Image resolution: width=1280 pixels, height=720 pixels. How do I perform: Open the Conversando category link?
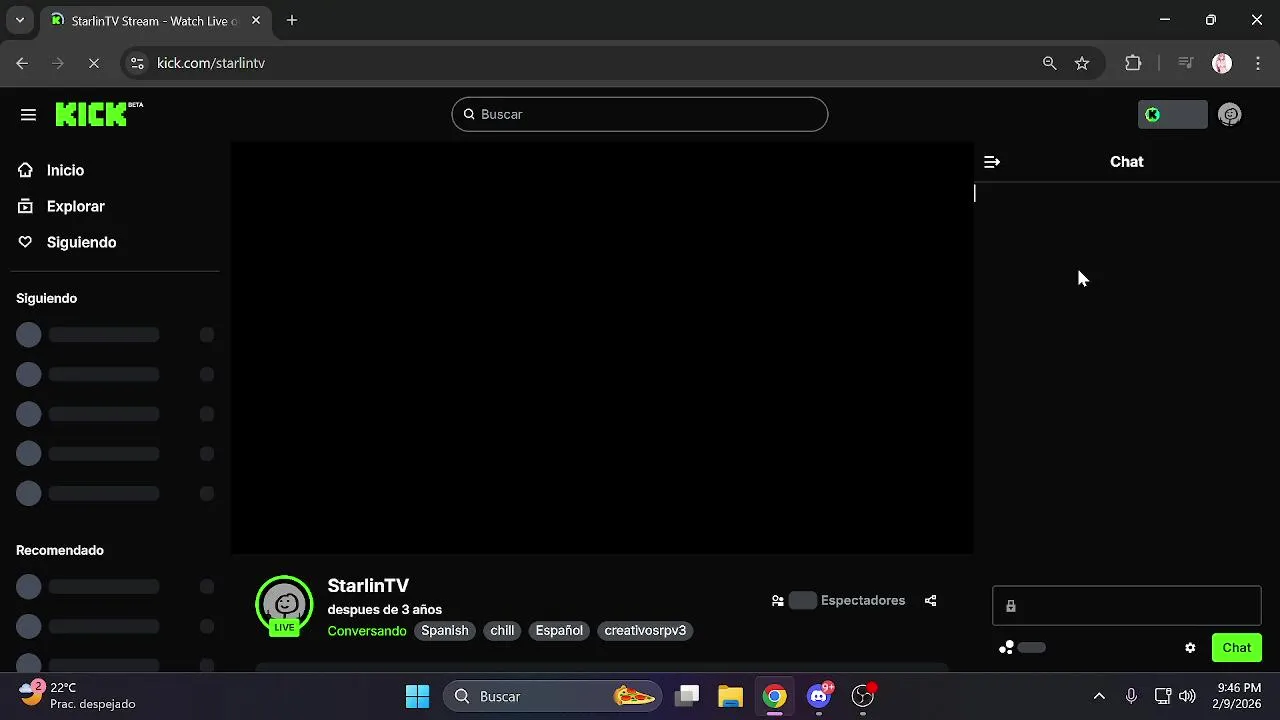pos(367,631)
